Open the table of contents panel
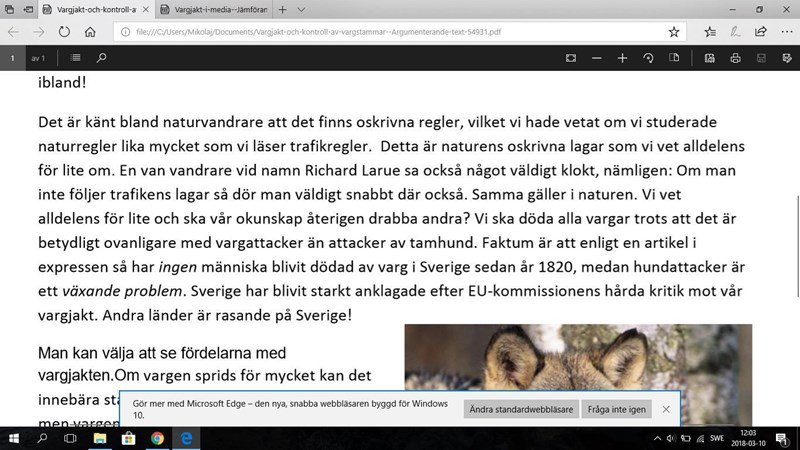 pos(76,58)
